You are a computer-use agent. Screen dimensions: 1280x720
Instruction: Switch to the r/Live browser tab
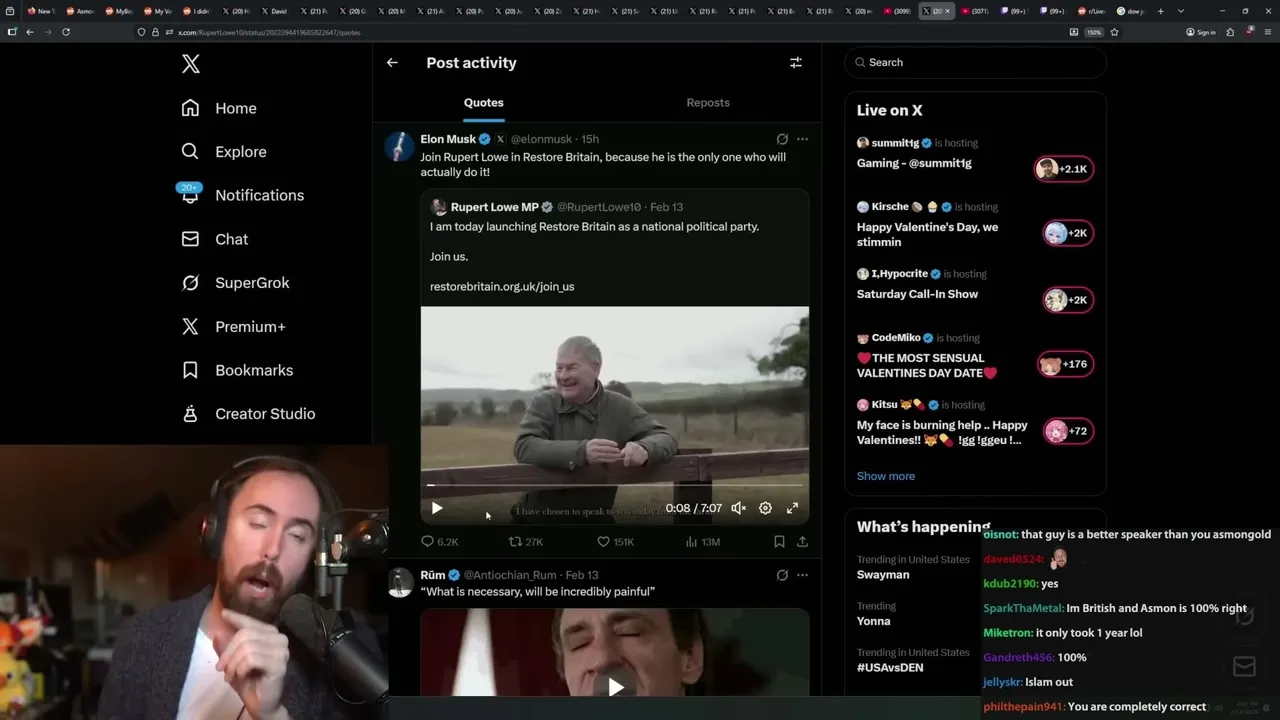pos(1091,11)
